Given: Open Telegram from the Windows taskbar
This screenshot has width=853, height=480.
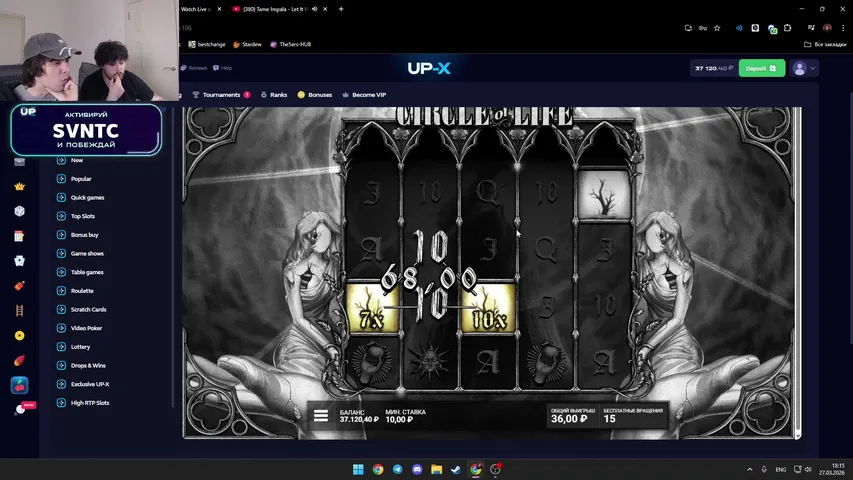Looking at the screenshot, I should (x=397, y=469).
